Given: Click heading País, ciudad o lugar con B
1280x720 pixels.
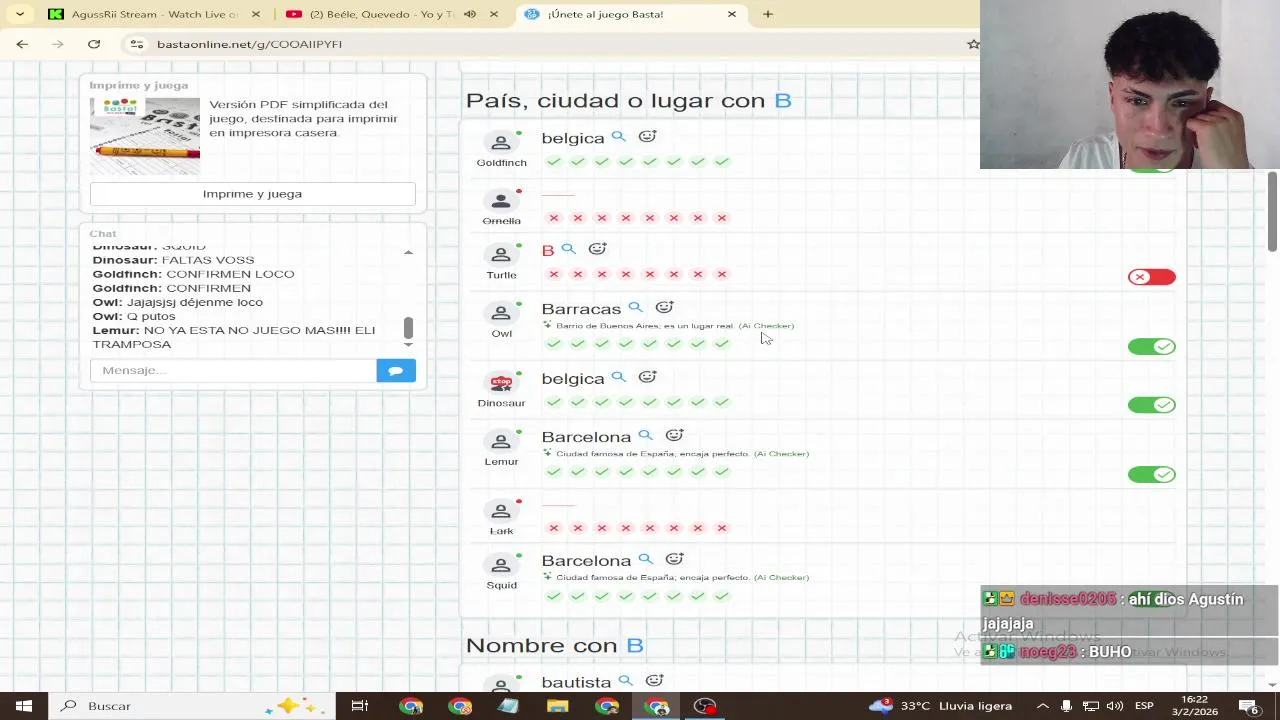Looking at the screenshot, I should (x=629, y=100).
